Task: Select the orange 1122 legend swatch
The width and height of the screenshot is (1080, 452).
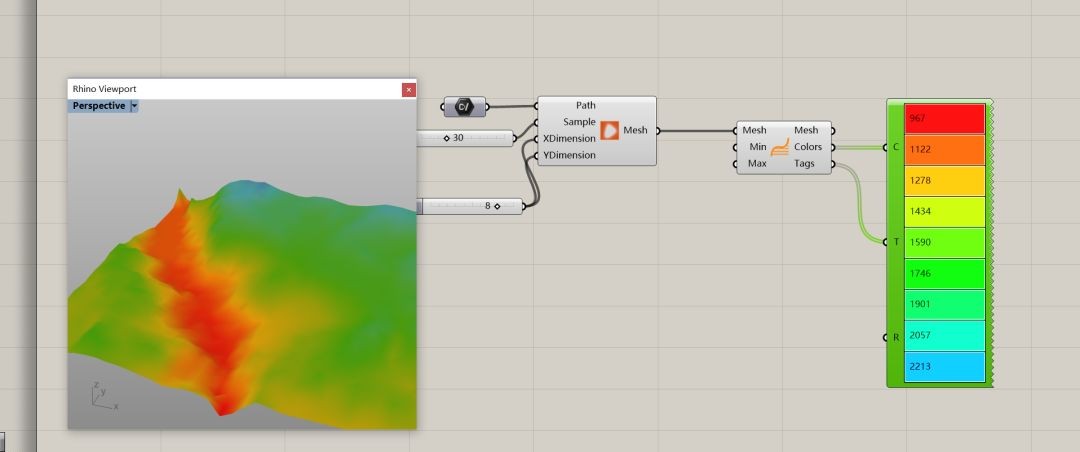Action: click(x=944, y=150)
